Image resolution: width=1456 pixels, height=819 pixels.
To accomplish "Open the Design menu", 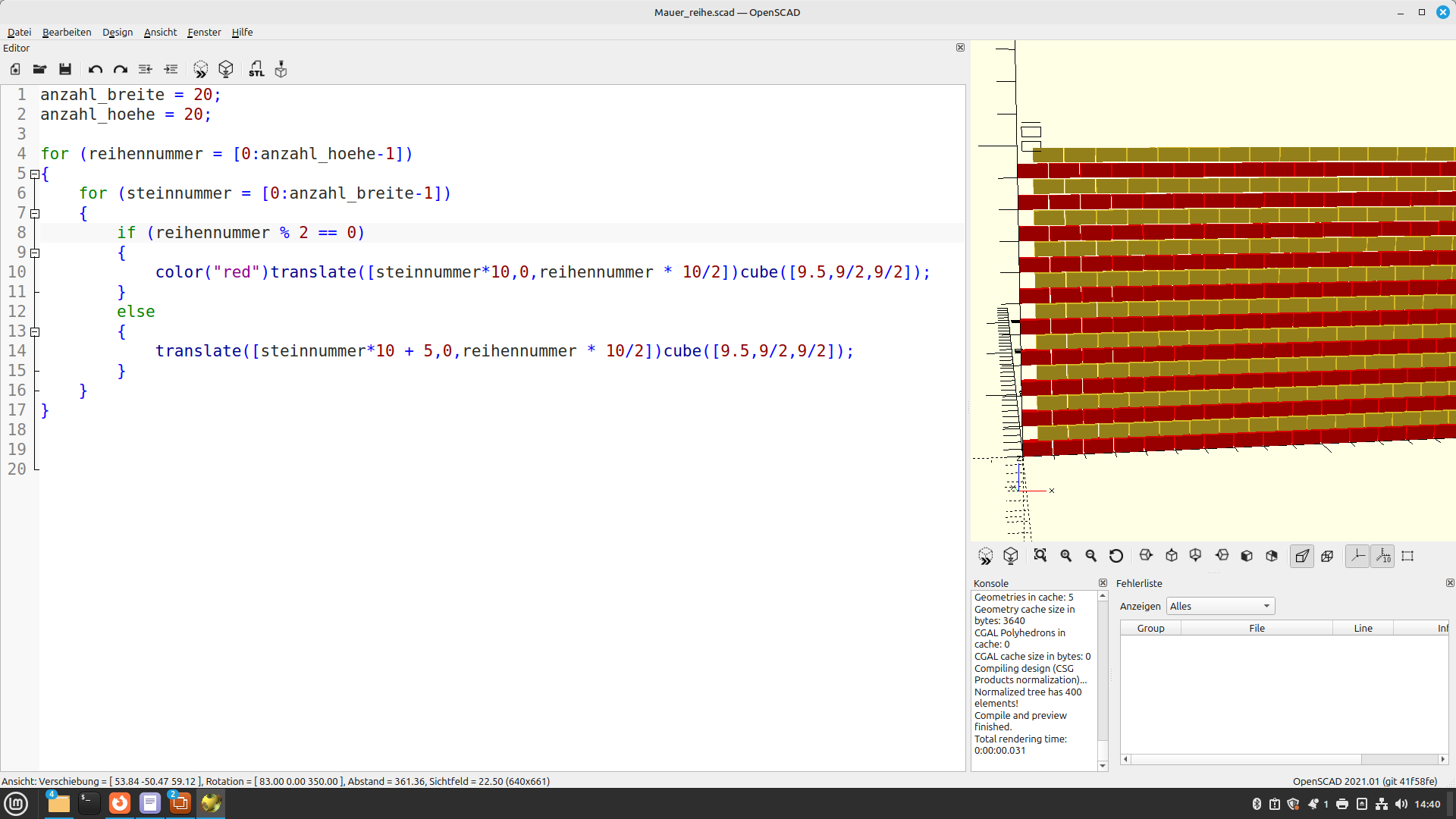I will coord(118,32).
